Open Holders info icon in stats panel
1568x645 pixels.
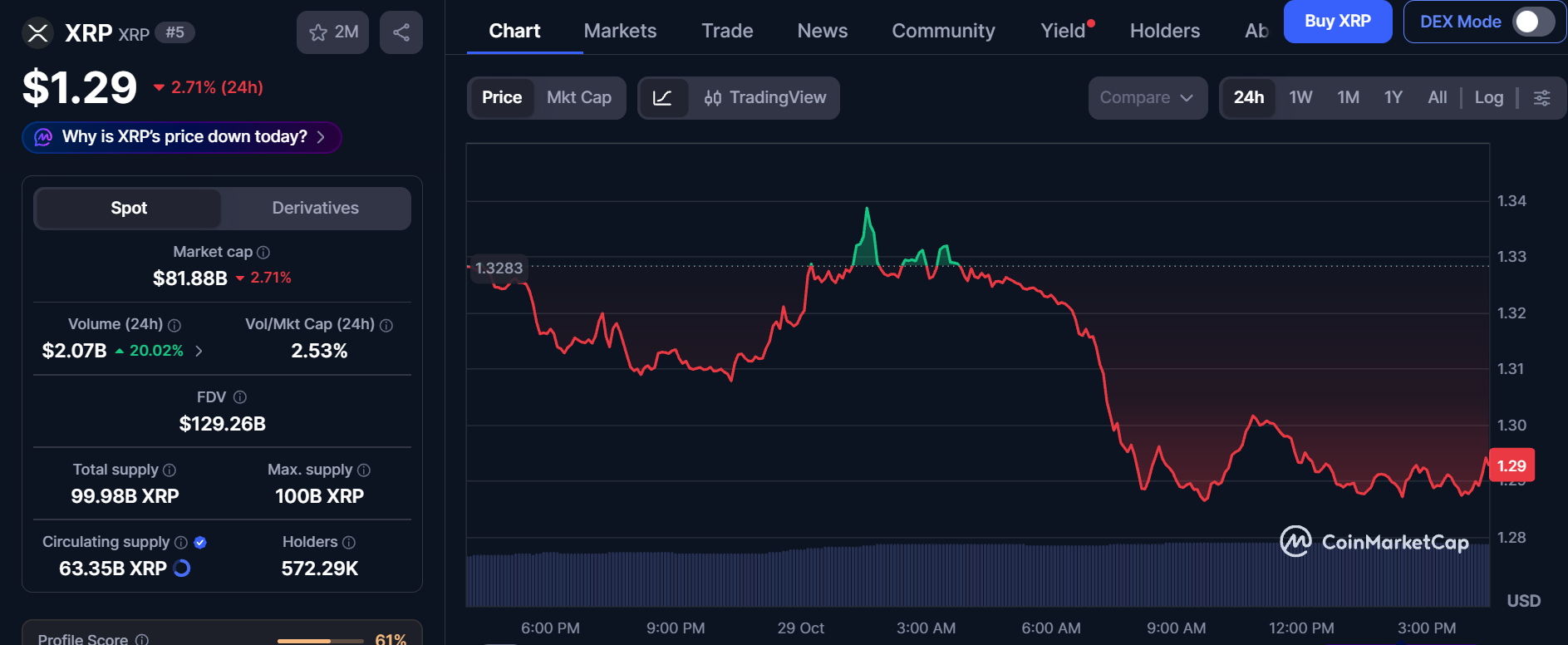coord(349,543)
